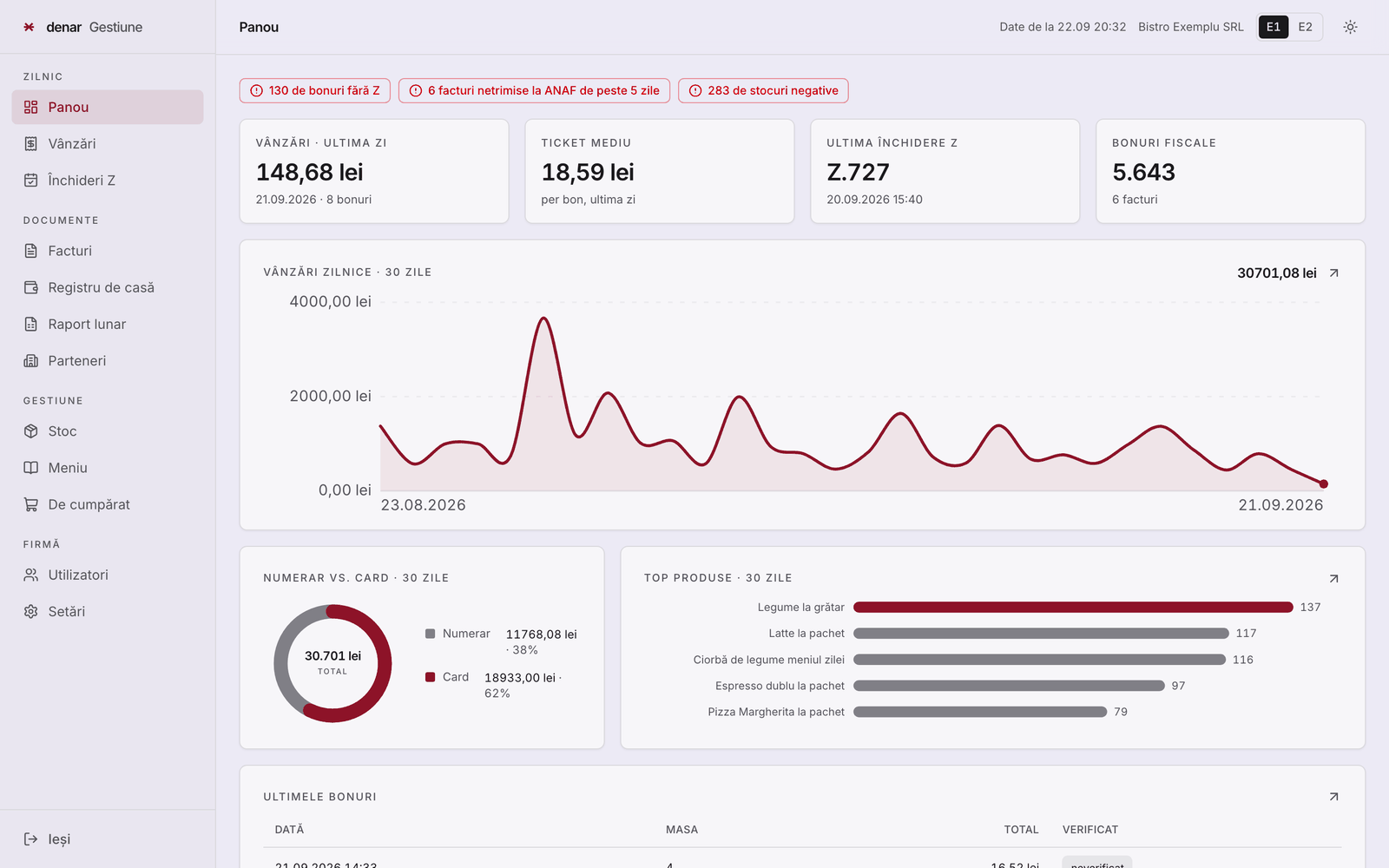Open the 6 facturi netrimise ANAF alert

coord(534,90)
